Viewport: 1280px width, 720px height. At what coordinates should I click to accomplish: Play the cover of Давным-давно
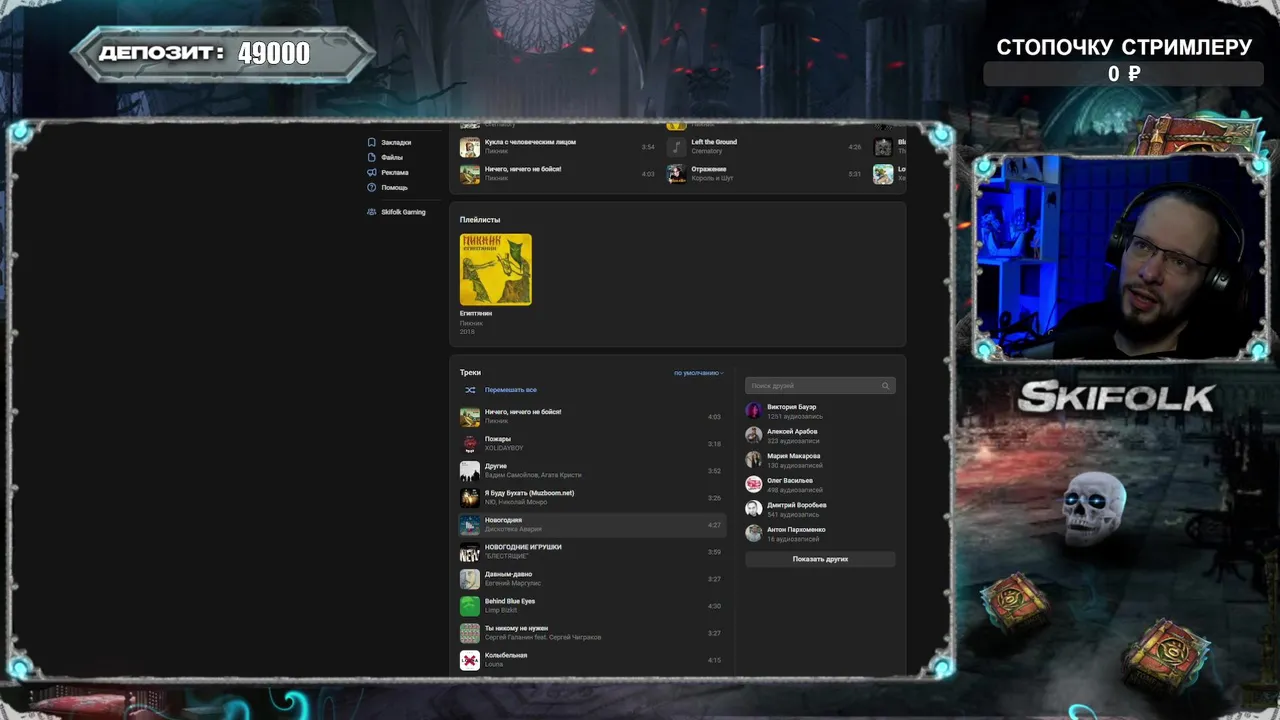(470, 579)
